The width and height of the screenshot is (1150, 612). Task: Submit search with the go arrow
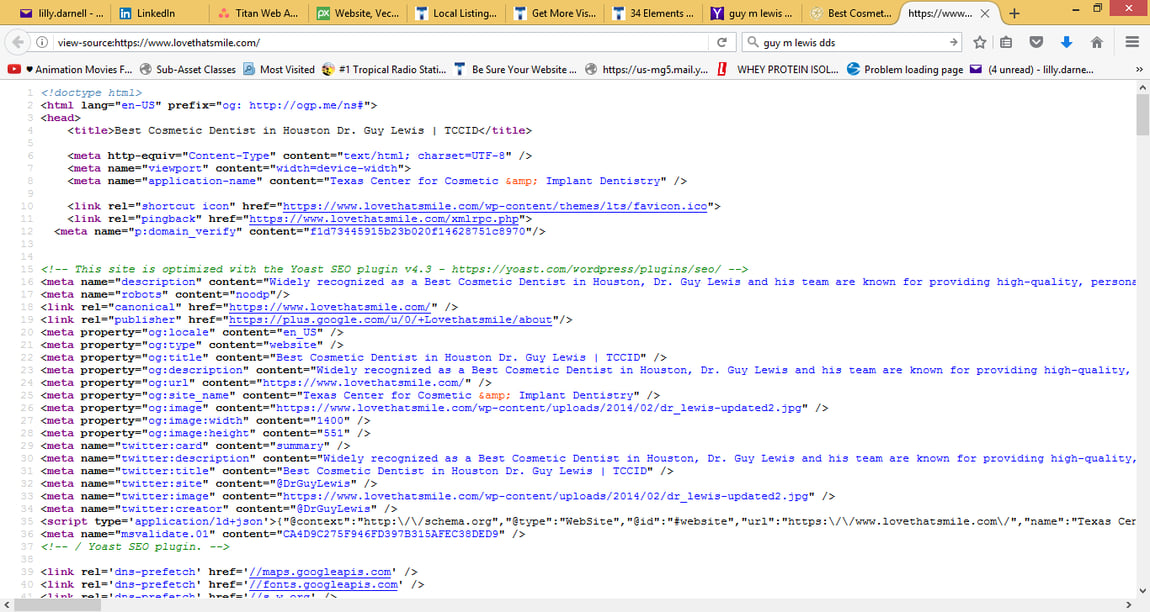click(953, 43)
